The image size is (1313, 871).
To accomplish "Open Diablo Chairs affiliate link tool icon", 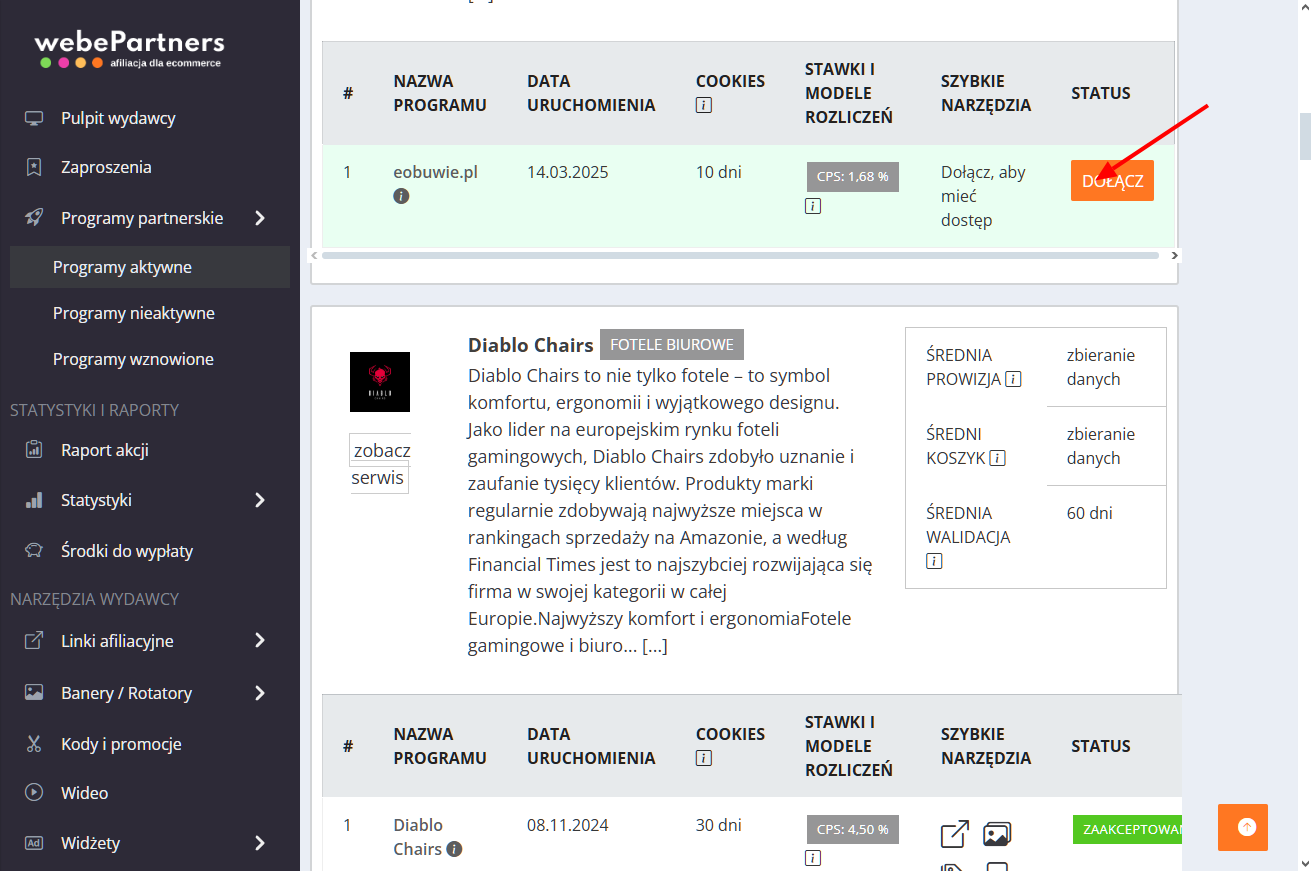I will coord(955,834).
